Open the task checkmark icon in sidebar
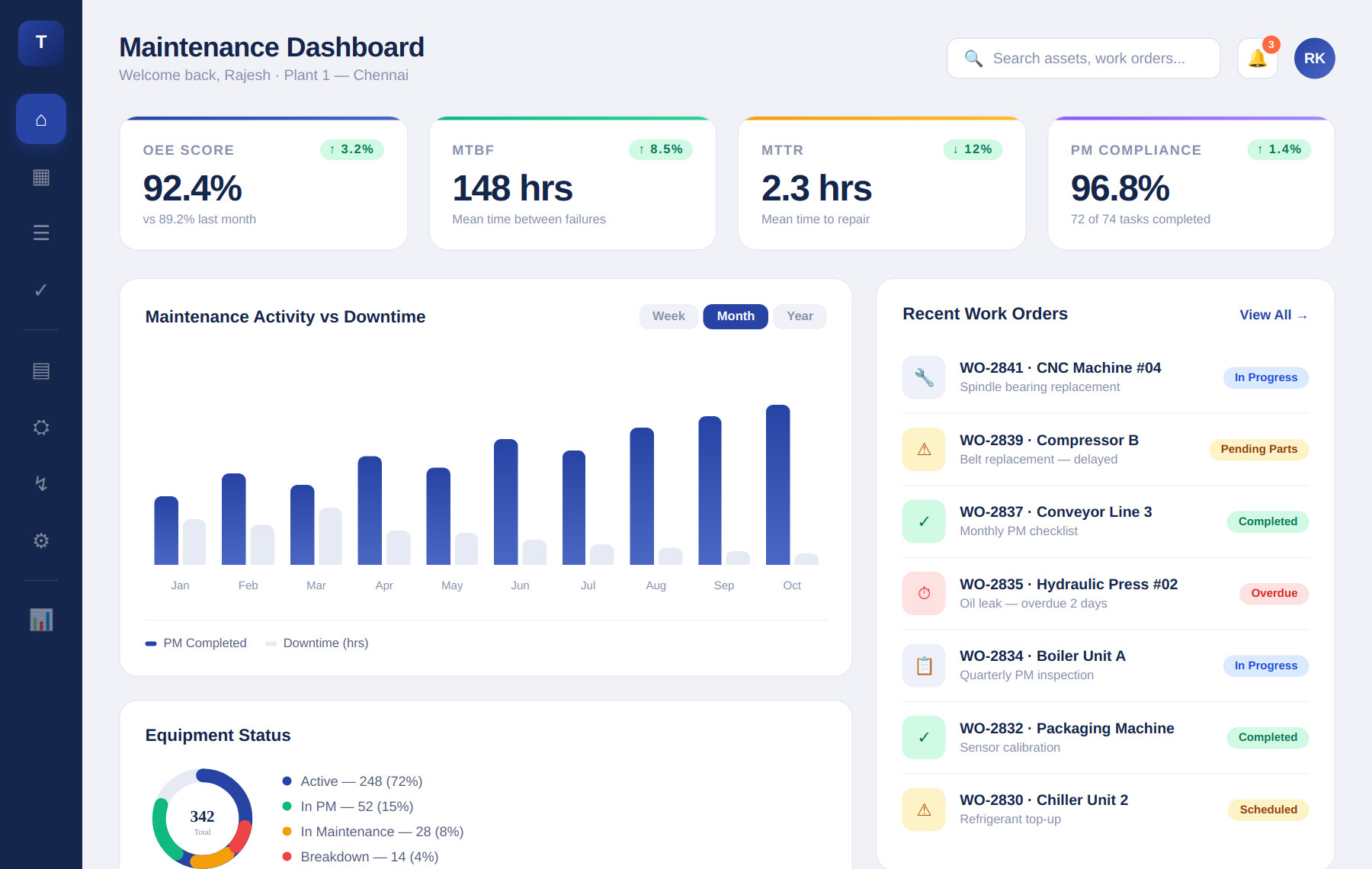Screen dimensions: 1372x869 tap(40, 290)
